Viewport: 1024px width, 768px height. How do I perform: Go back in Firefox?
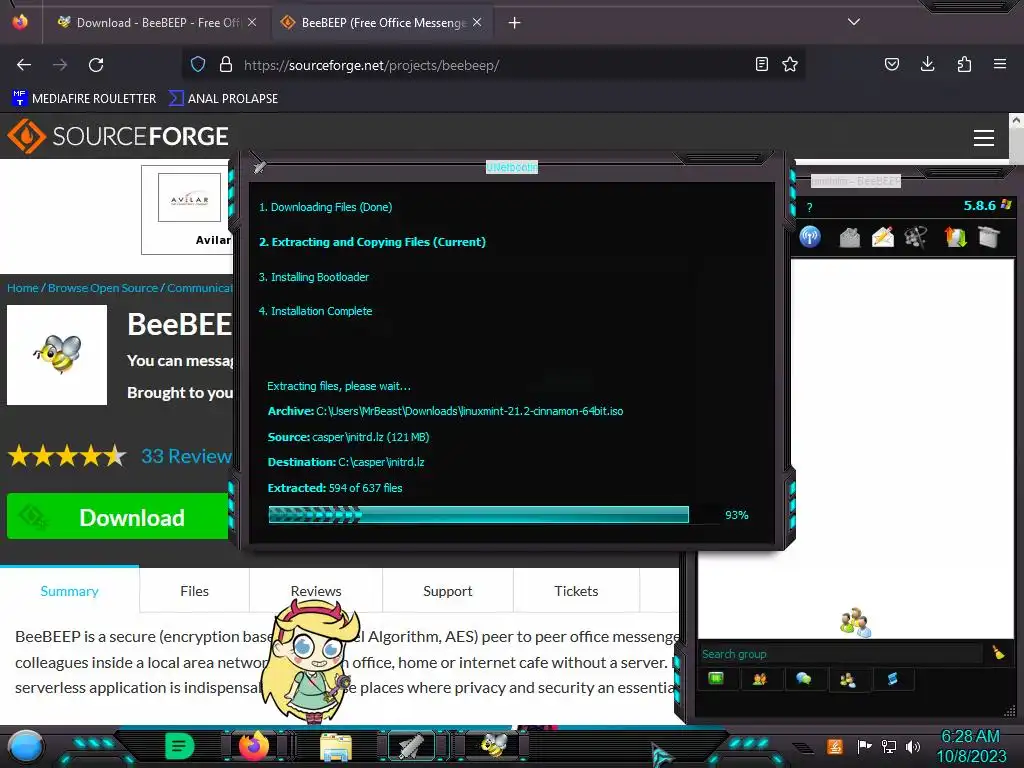point(24,65)
